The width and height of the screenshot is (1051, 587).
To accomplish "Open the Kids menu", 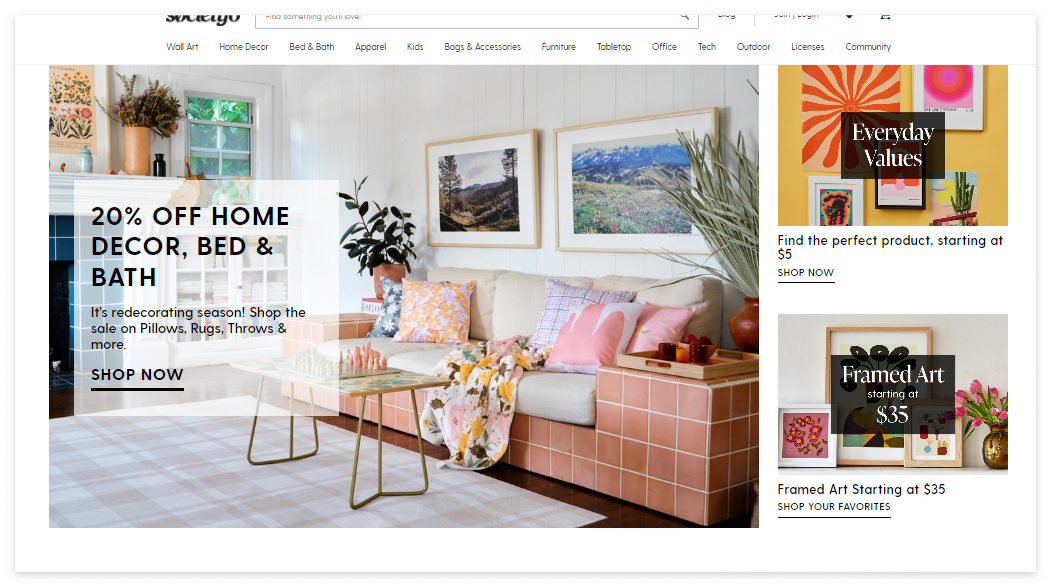I will tap(415, 47).
